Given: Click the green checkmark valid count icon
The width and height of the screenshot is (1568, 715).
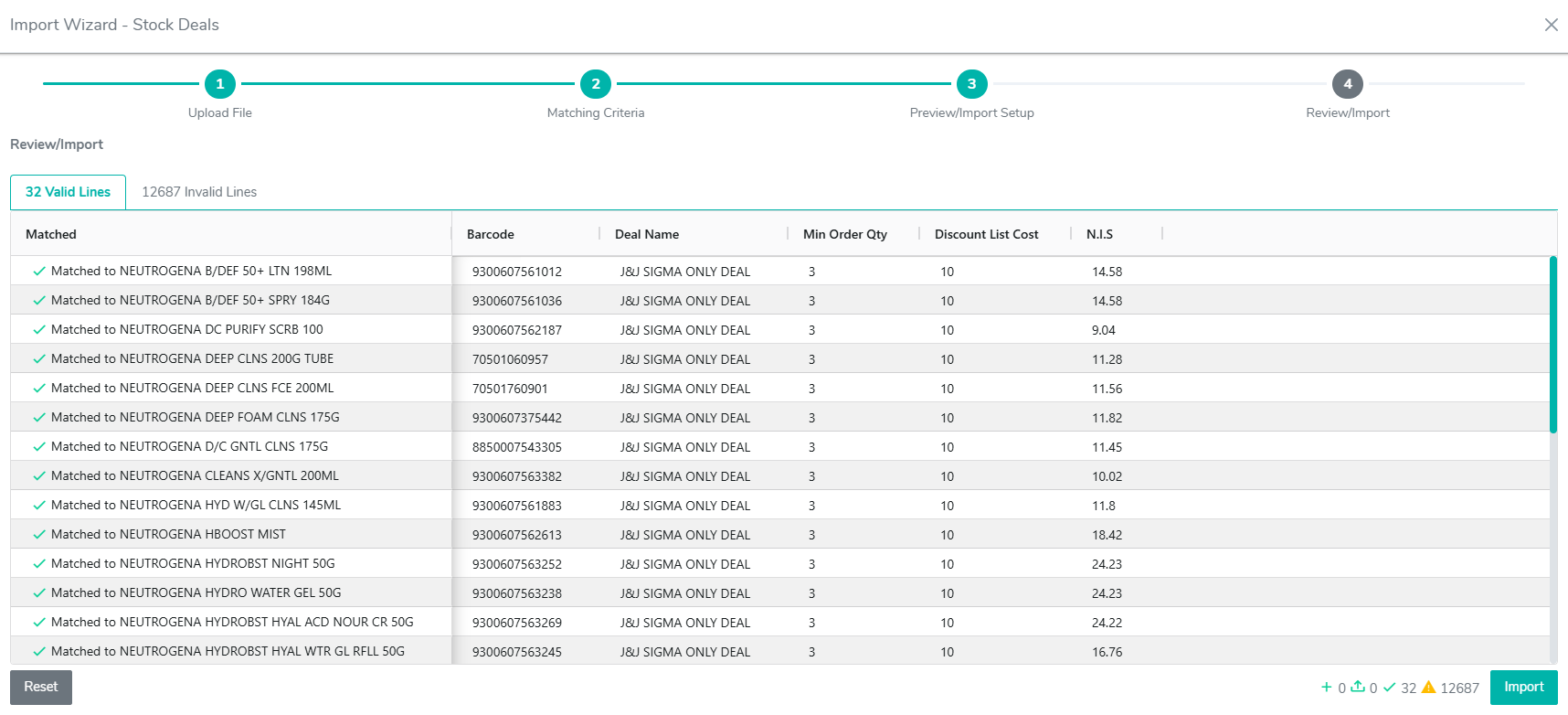Looking at the screenshot, I should coord(1389,688).
